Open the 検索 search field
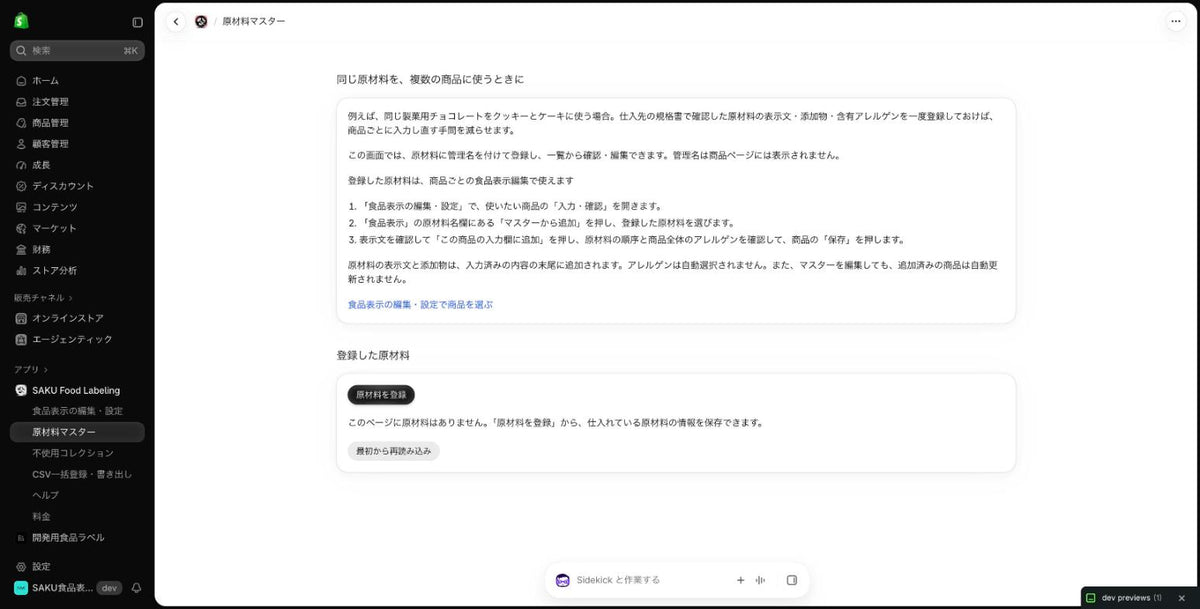Viewport: 1200px width, 609px height. coord(77,50)
